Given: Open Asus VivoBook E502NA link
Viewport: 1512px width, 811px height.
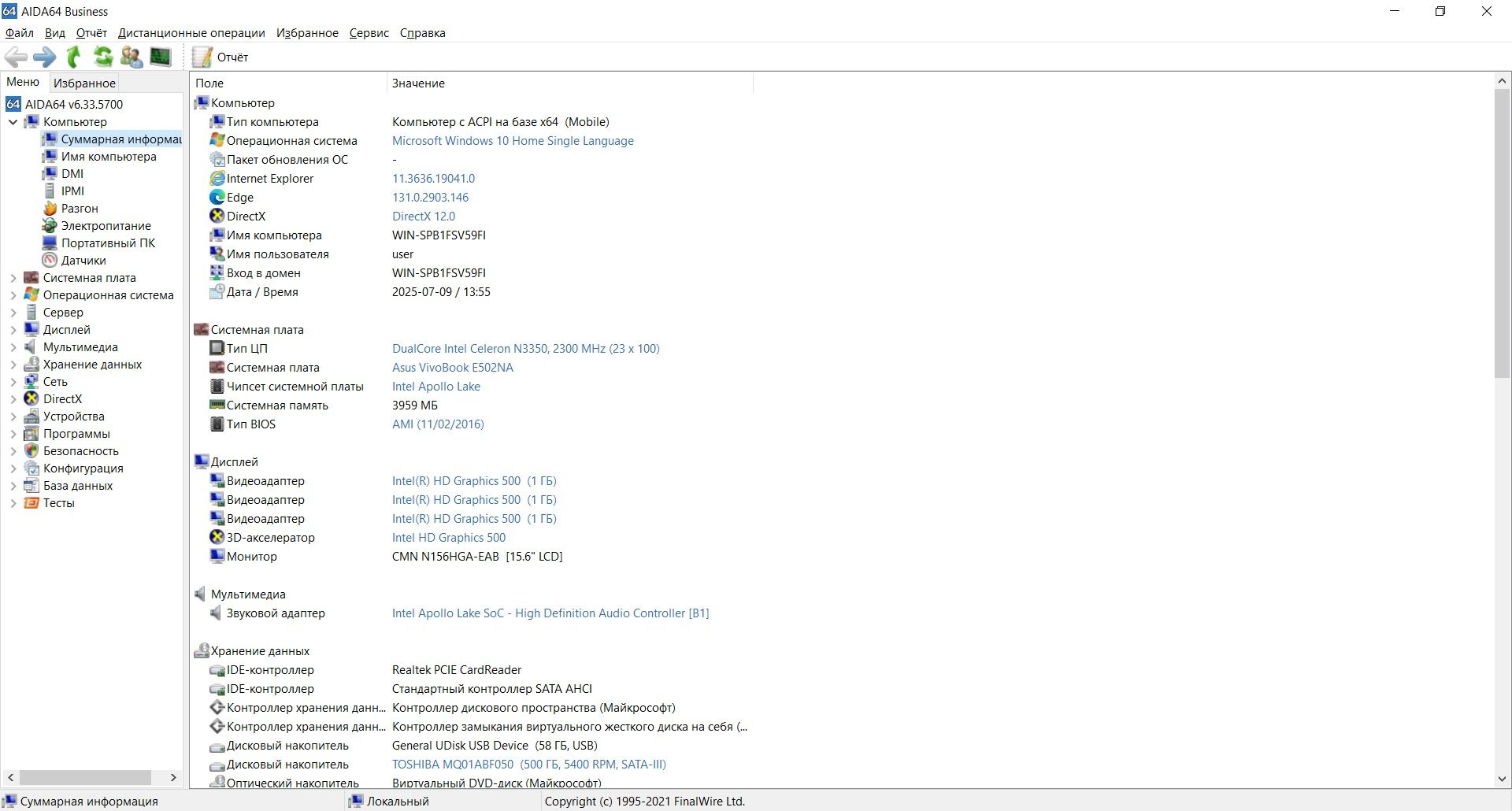Looking at the screenshot, I should tap(453, 368).
